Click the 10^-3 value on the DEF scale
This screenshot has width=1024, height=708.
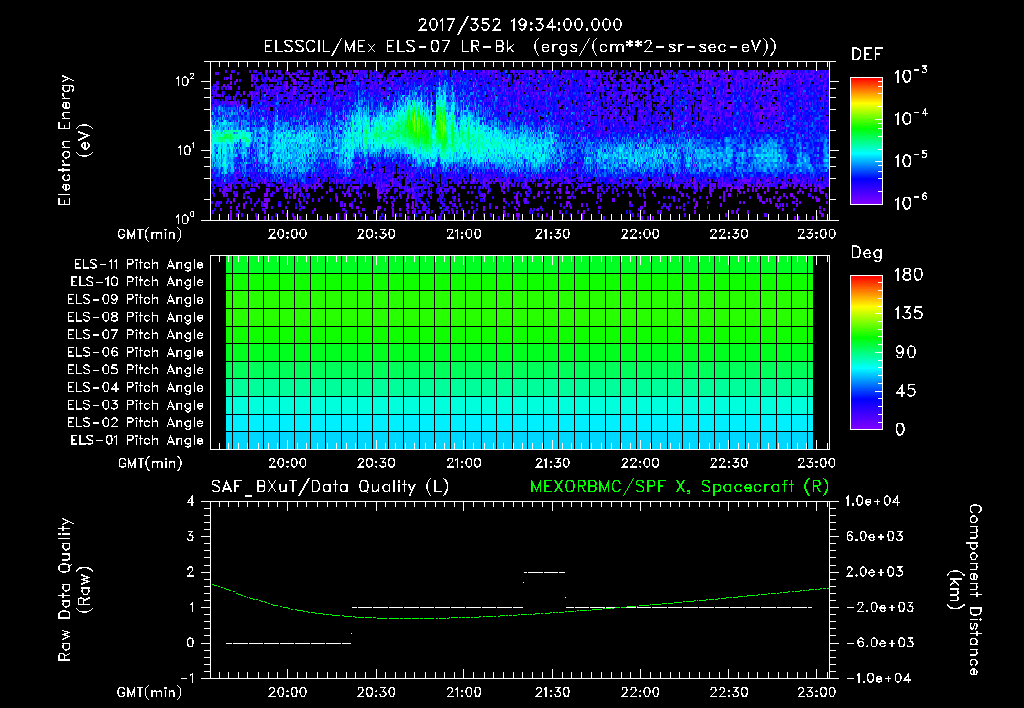click(910, 76)
